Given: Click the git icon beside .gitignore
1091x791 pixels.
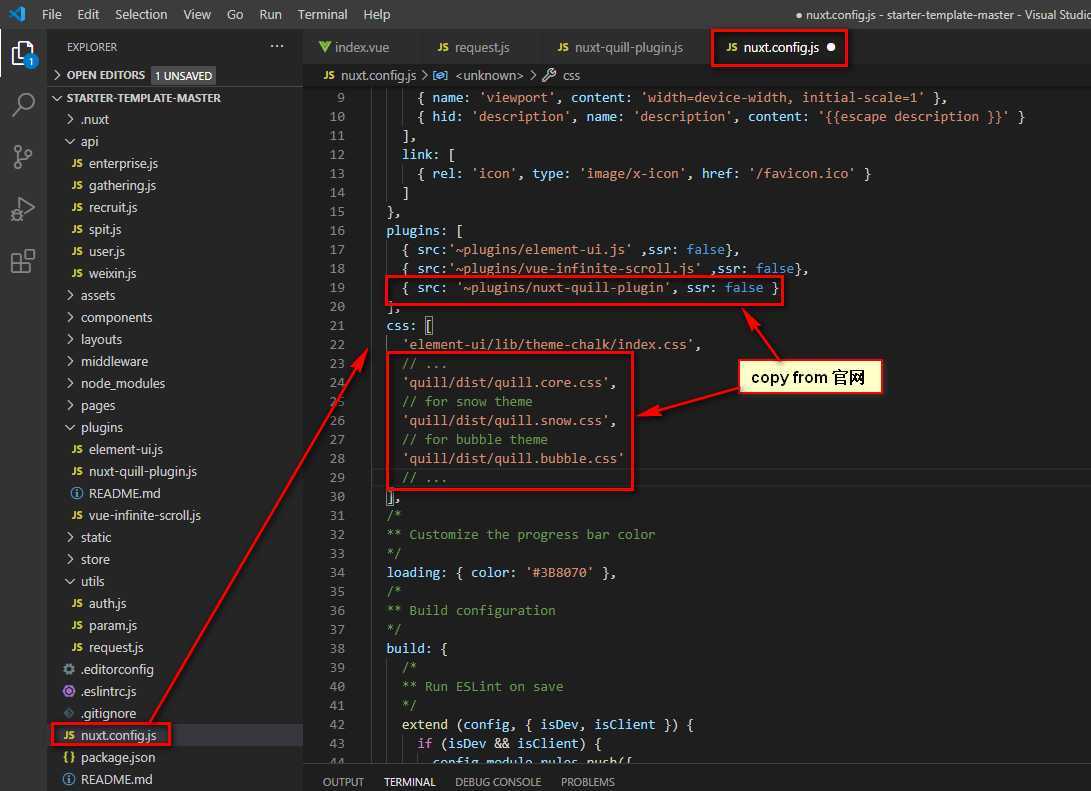Looking at the screenshot, I should point(69,713).
